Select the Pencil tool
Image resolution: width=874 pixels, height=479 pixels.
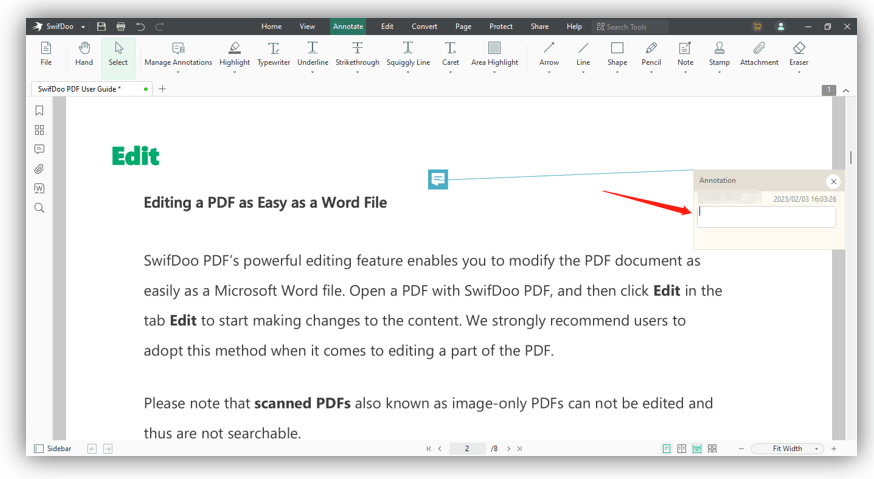point(651,54)
